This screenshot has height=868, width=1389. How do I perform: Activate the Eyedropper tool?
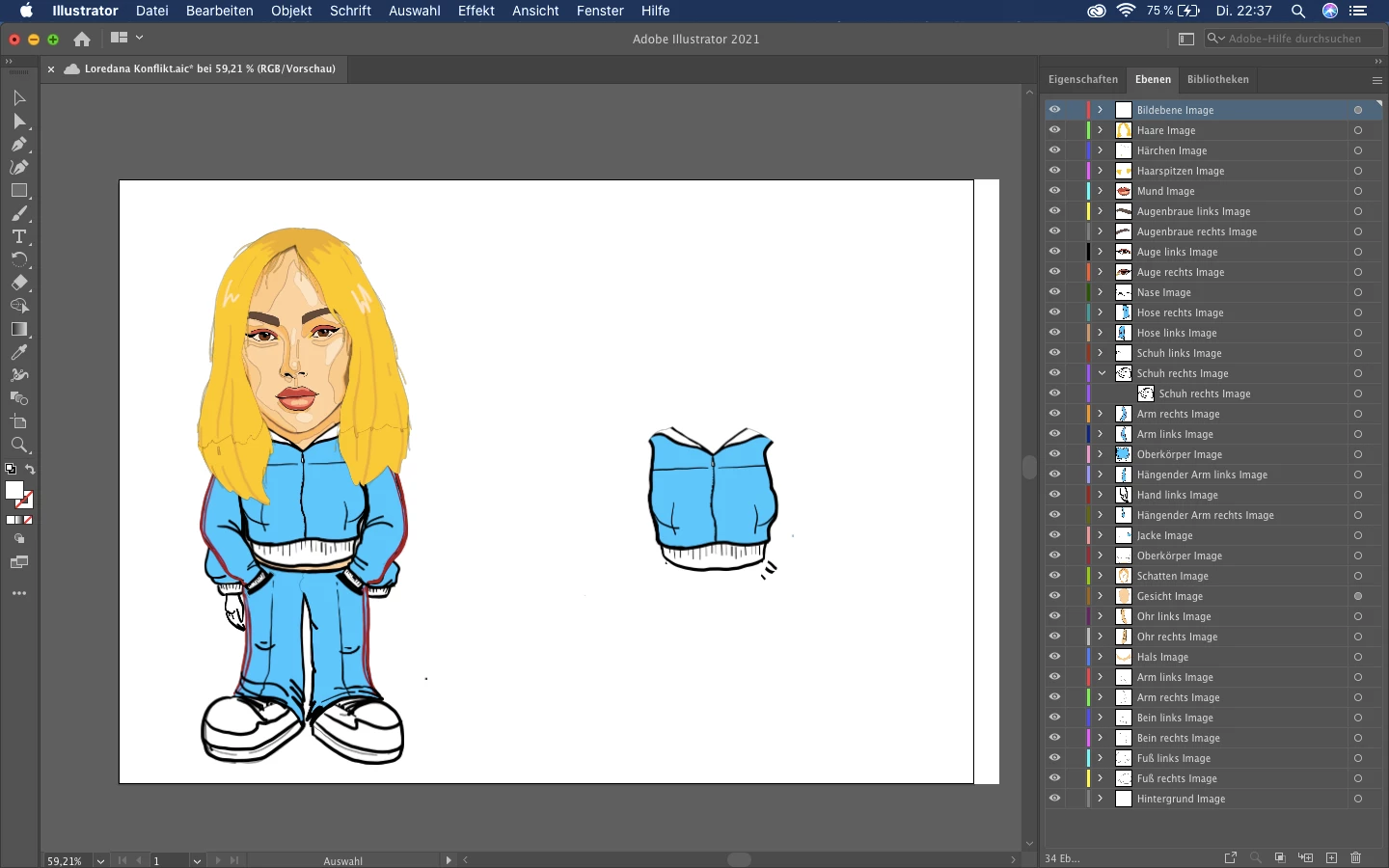pyautogui.click(x=19, y=352)
